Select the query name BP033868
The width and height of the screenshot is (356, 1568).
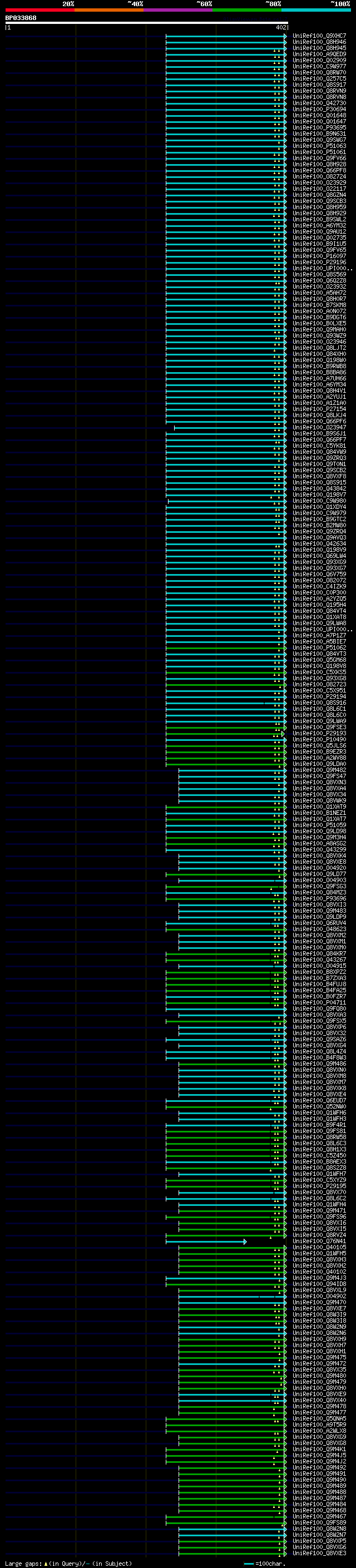(x=21, y=18)
